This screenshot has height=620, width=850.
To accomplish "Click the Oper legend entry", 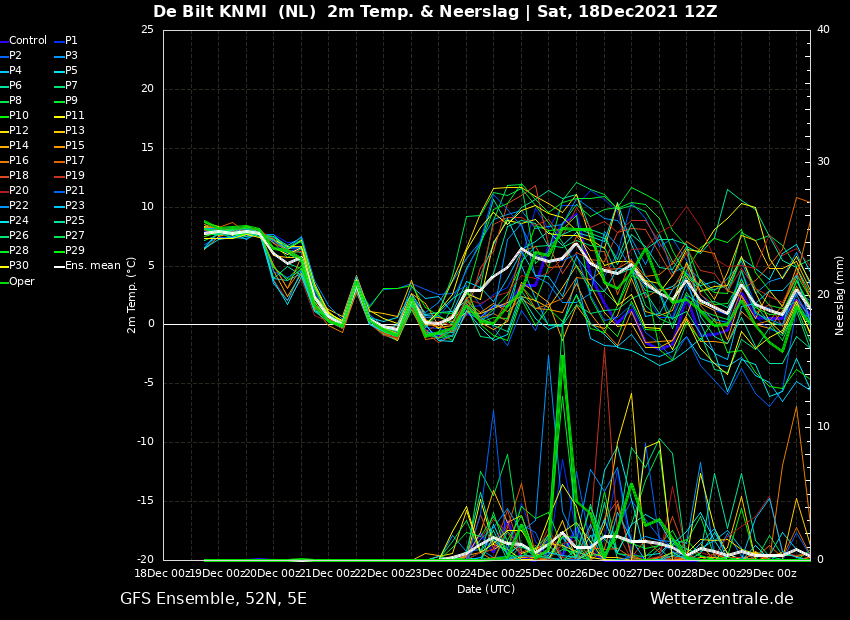I will pos(17,281).
